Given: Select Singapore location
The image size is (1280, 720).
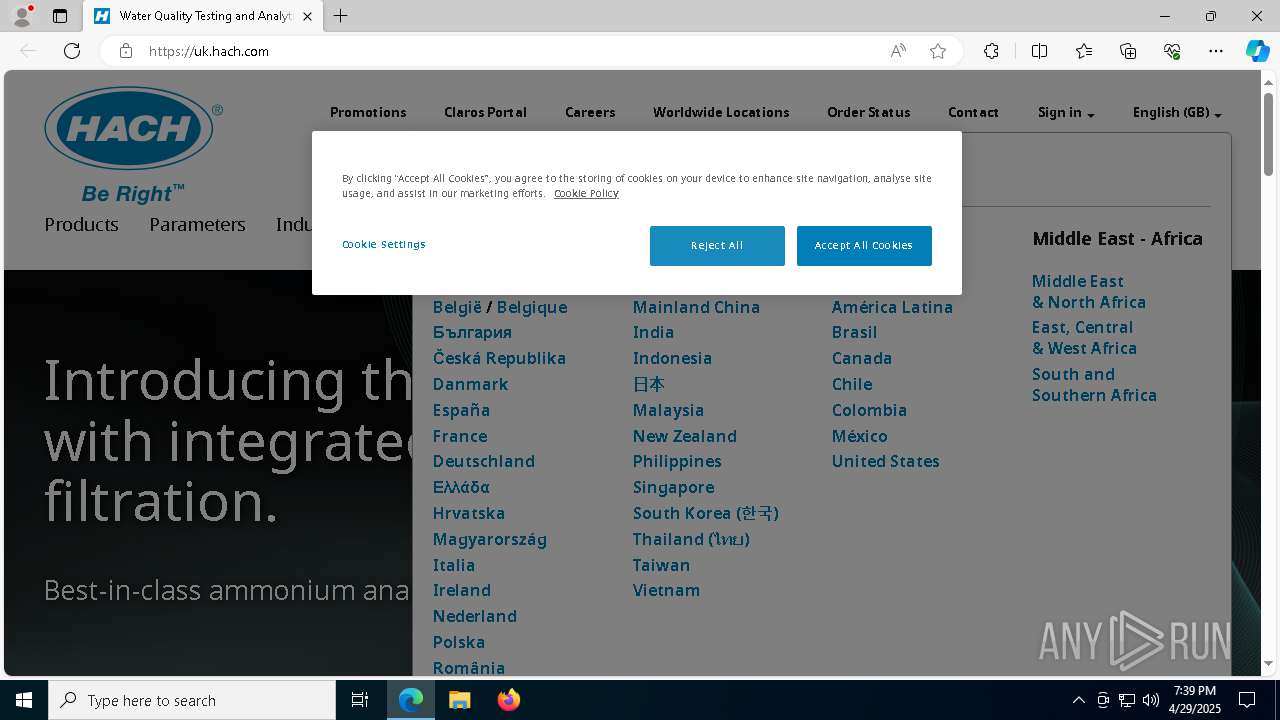Looking at the screenshot, I should click(x=673, y=487).
